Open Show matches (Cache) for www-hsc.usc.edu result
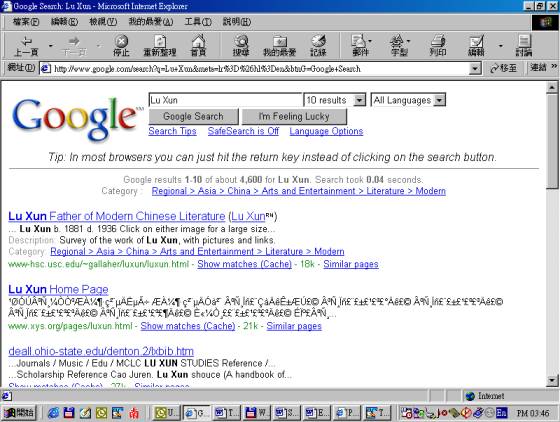Viewport: 560px width, 422px height. (244, 264)
